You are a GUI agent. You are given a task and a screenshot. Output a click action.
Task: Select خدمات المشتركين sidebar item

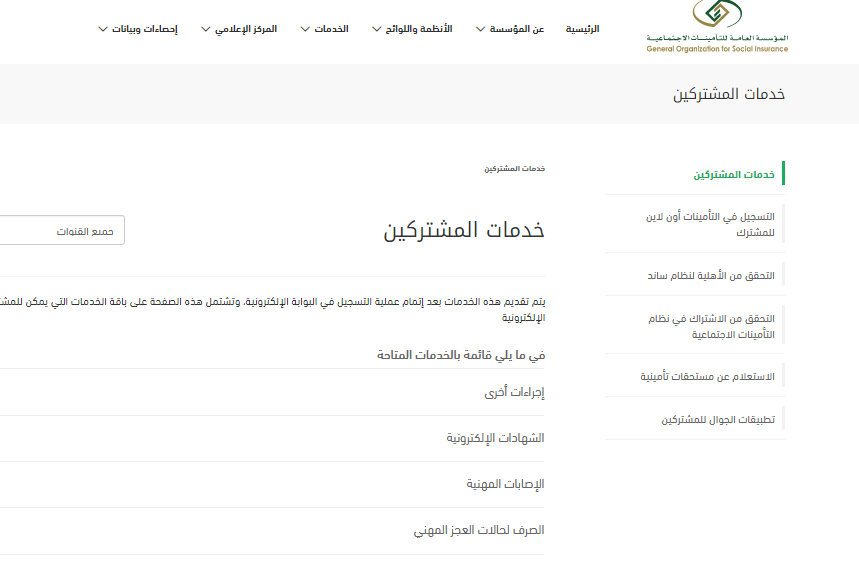[x=734, y=174]
